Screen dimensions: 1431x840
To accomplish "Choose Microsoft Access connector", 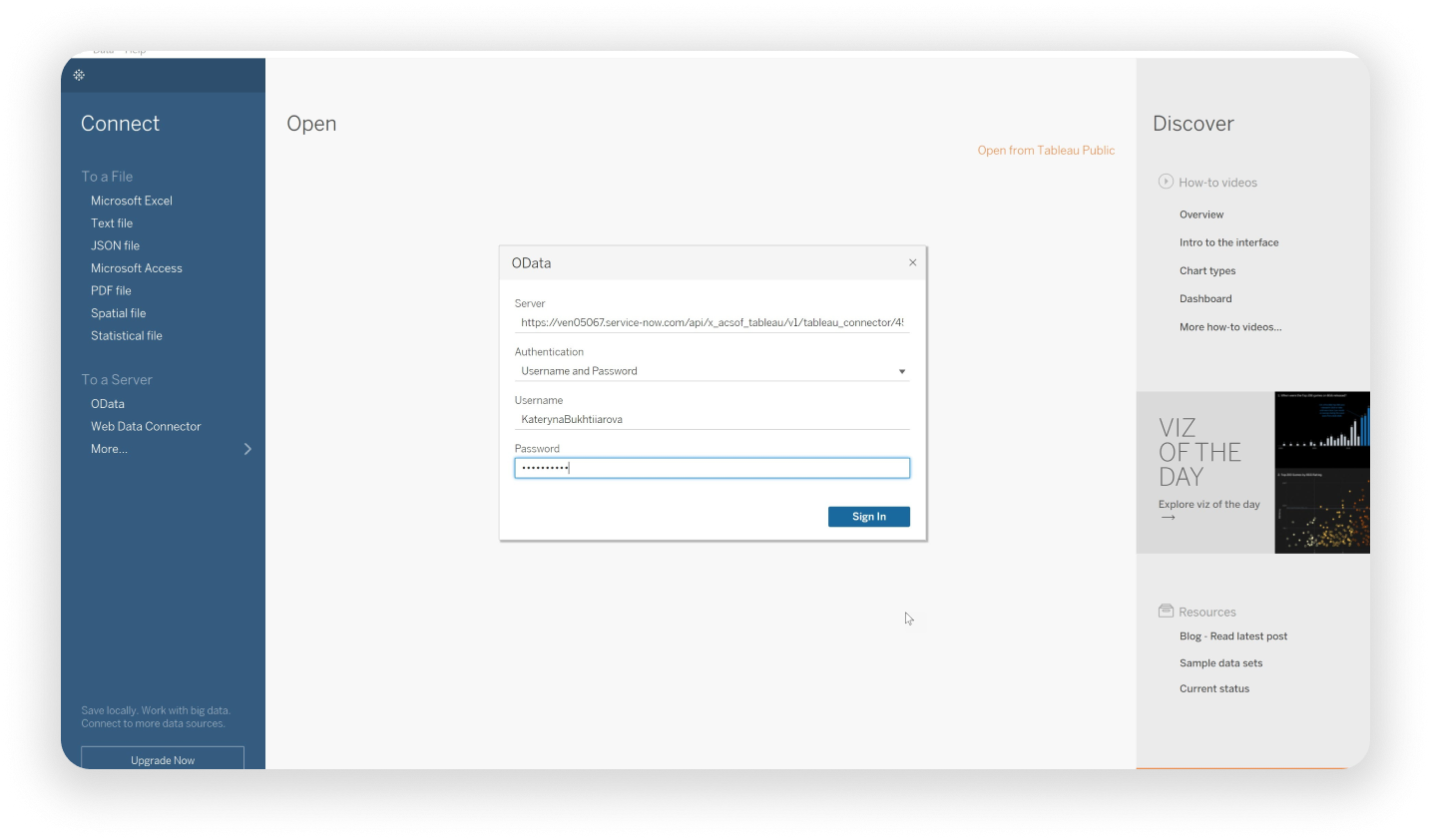I will pos(137,268).
